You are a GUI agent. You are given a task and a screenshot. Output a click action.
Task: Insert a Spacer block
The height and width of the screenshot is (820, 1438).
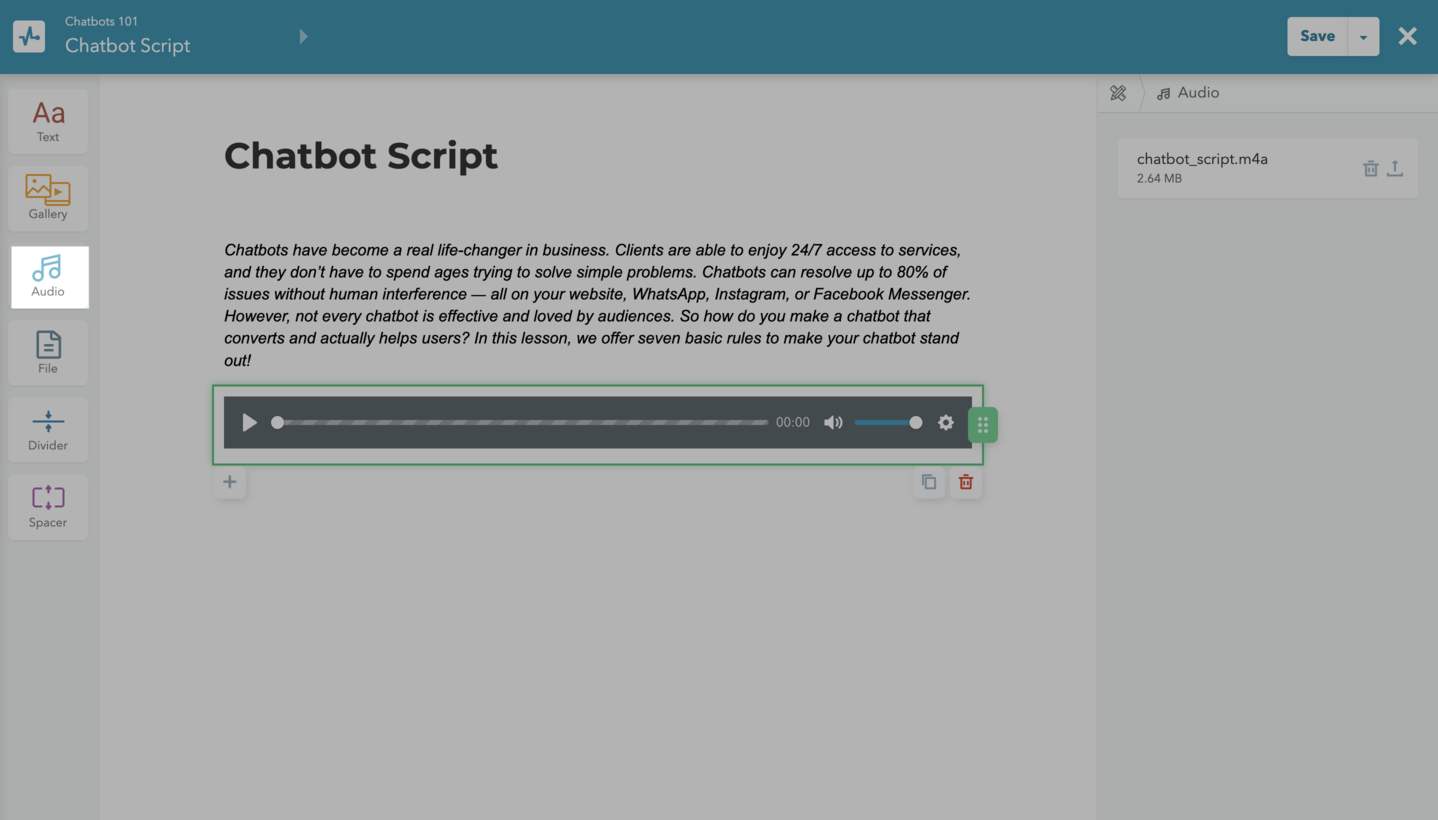[x=48, y=507]
